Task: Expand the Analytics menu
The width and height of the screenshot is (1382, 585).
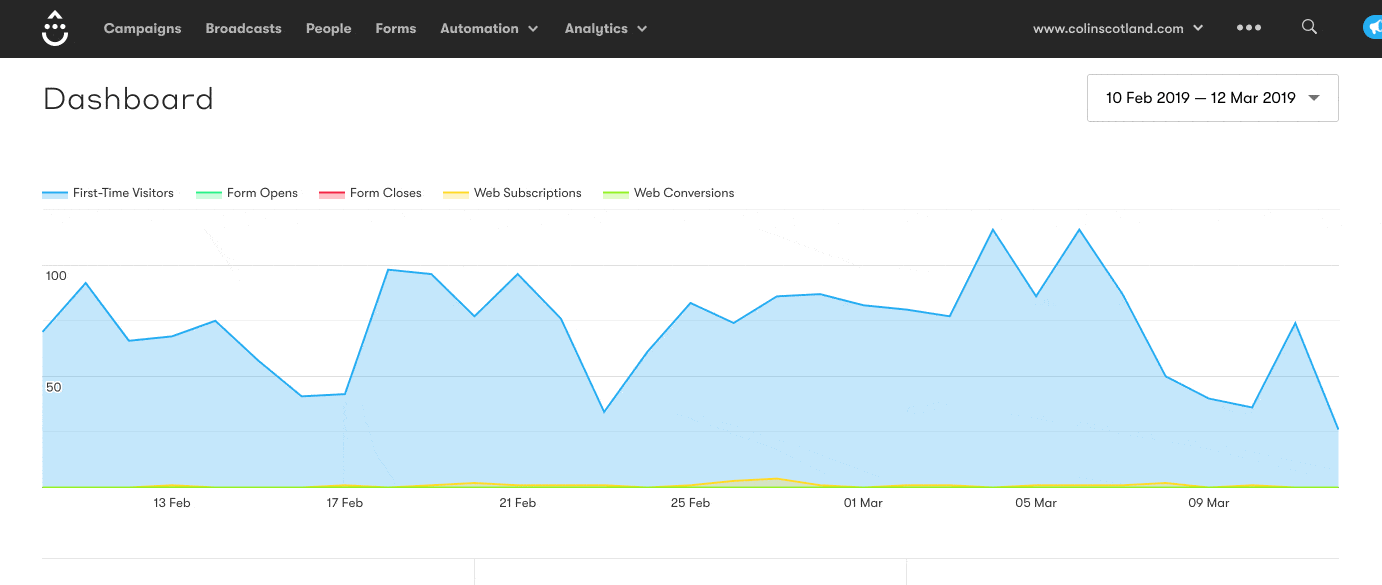Action: pos(606,28)
